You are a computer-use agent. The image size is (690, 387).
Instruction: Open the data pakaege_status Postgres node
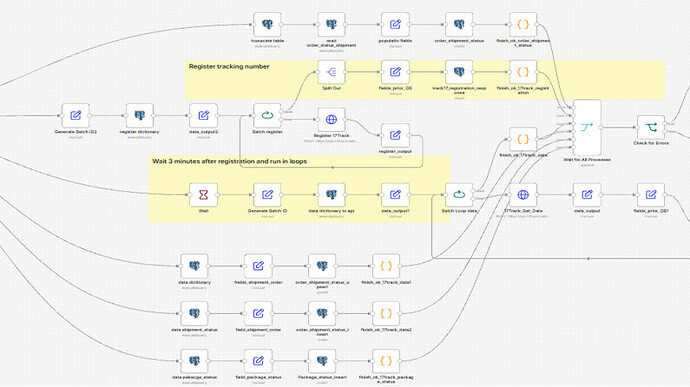point(195,361)
